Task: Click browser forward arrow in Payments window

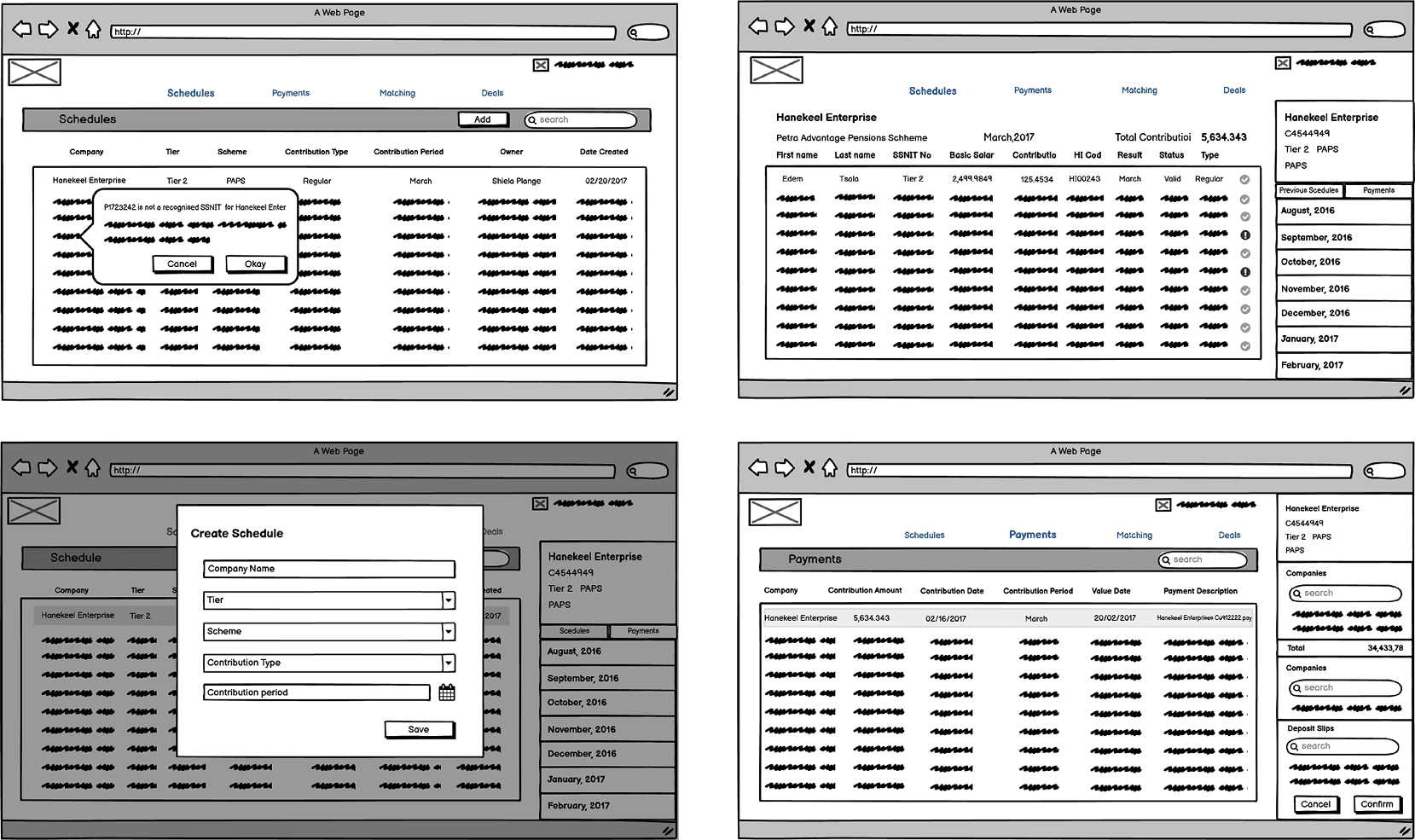Action: tap(785, 468)
